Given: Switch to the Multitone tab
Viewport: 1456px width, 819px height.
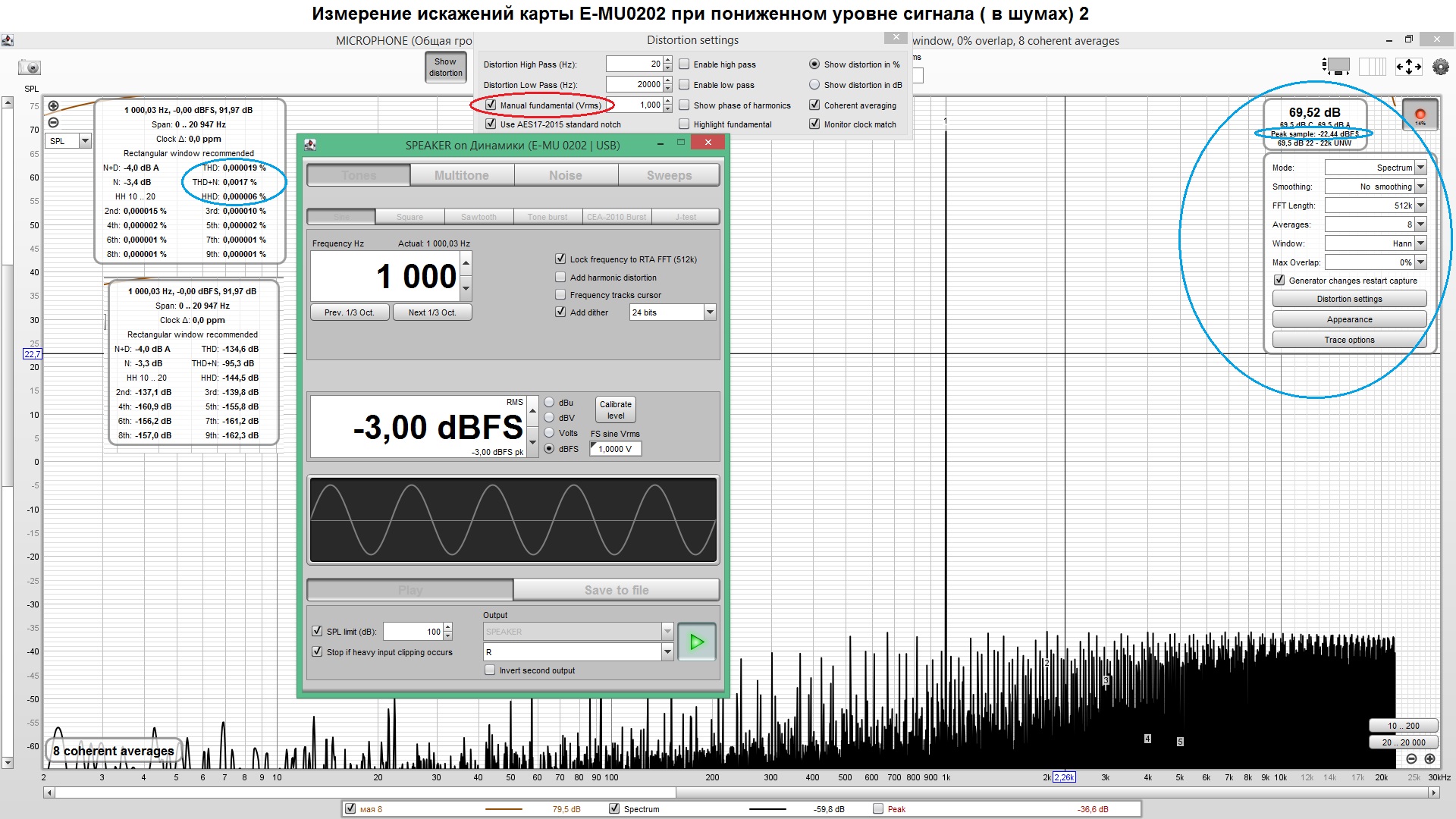Looking at the screenshot, I should pyautogui.click(x=462, y=175).
